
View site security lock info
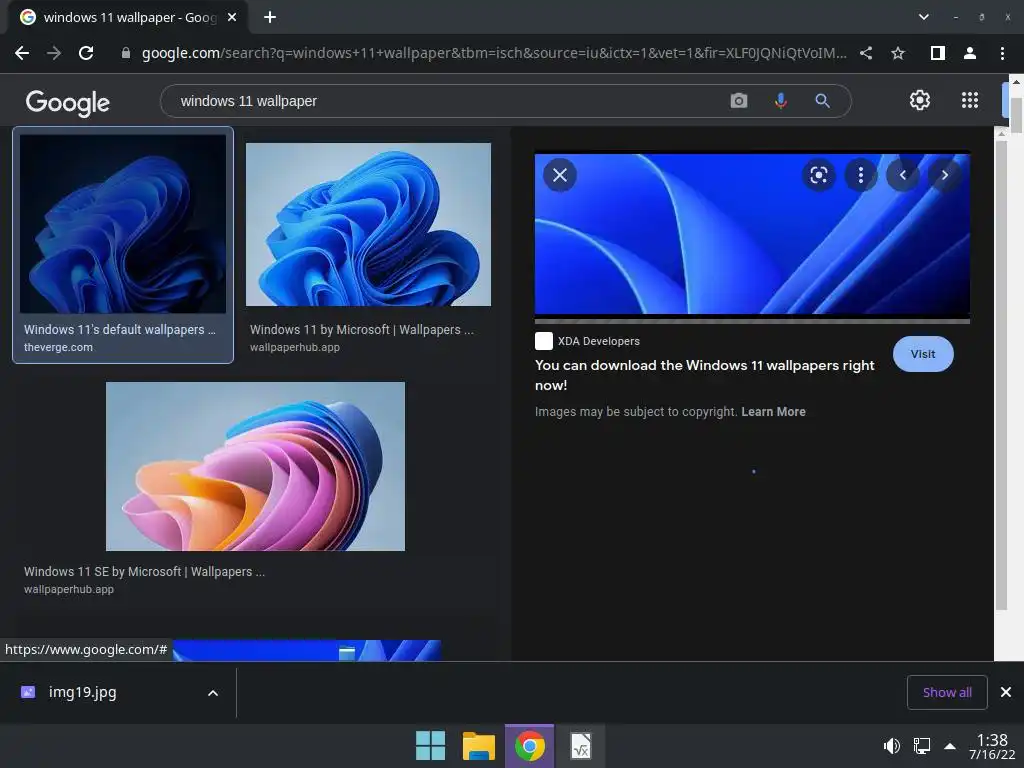click(126, 53)
